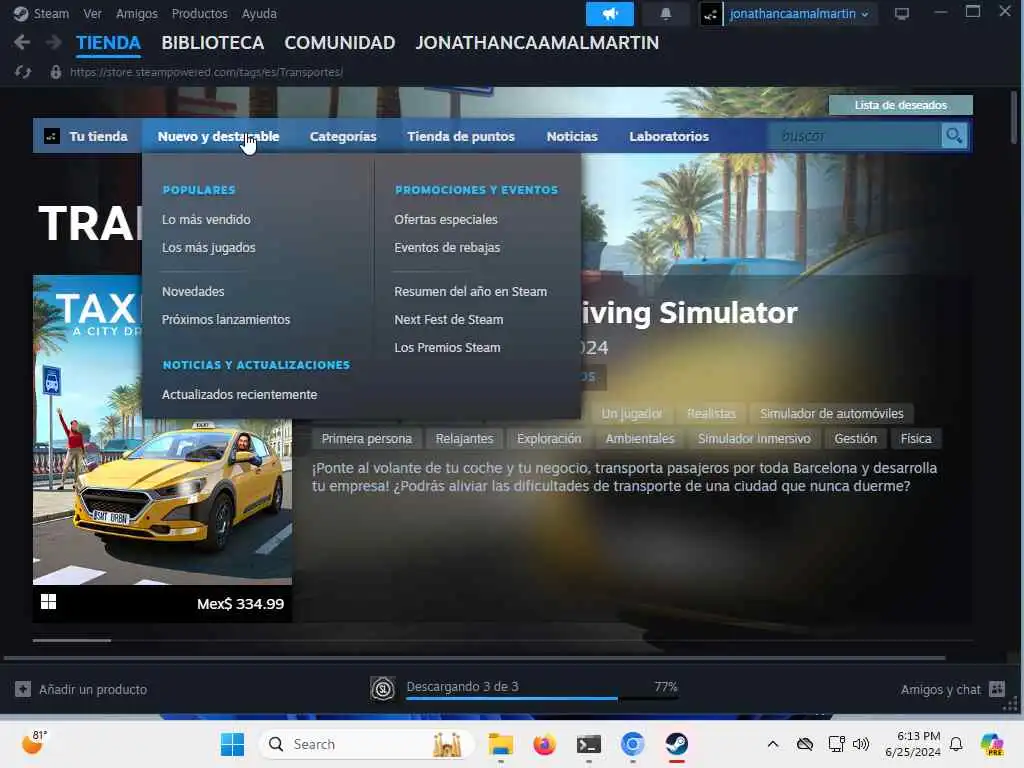
Task: Click the Tu tienda avatar icon
Action: (x=52, y=136)
